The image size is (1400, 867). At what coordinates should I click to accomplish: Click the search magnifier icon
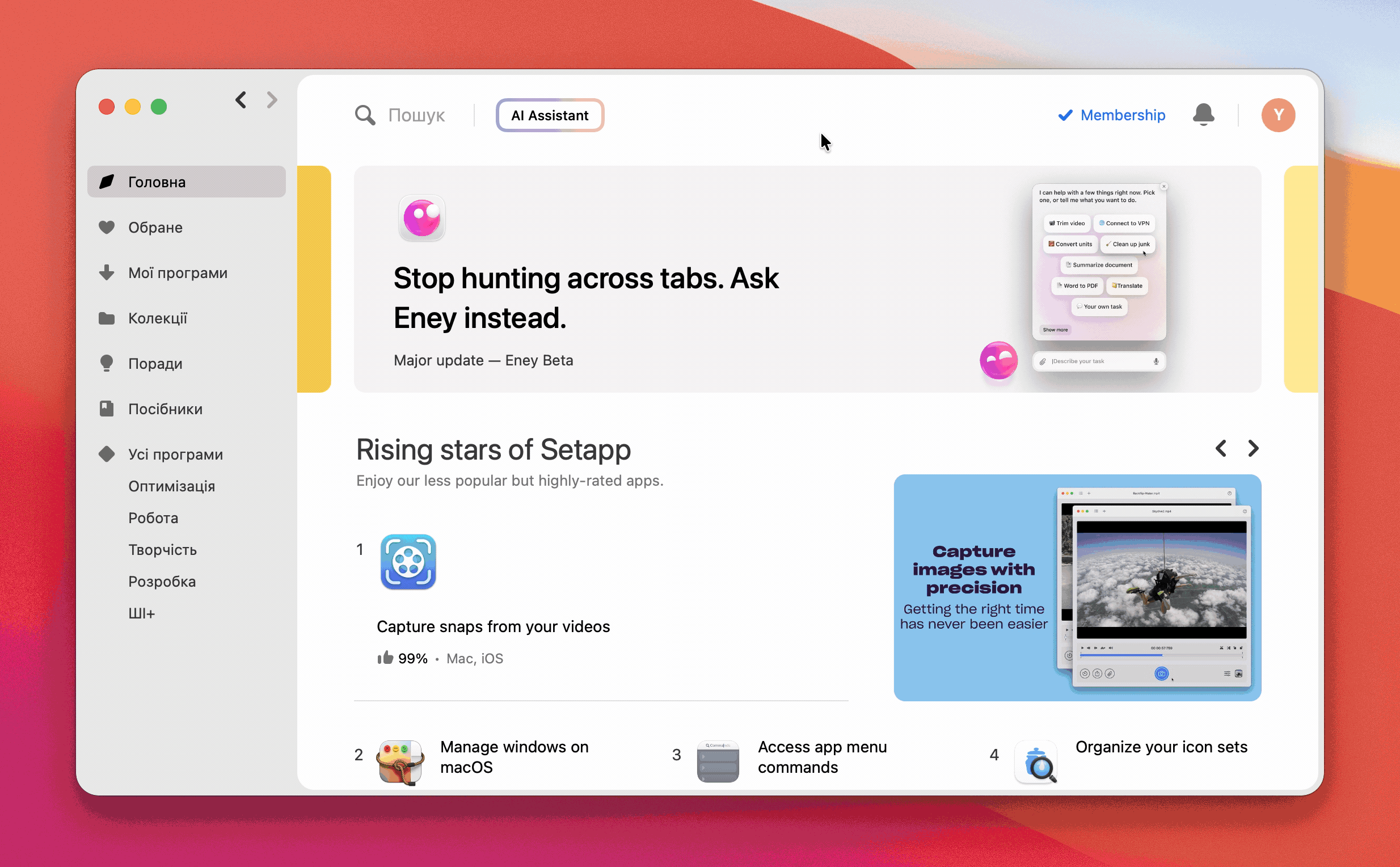click(x=365, y=115)
